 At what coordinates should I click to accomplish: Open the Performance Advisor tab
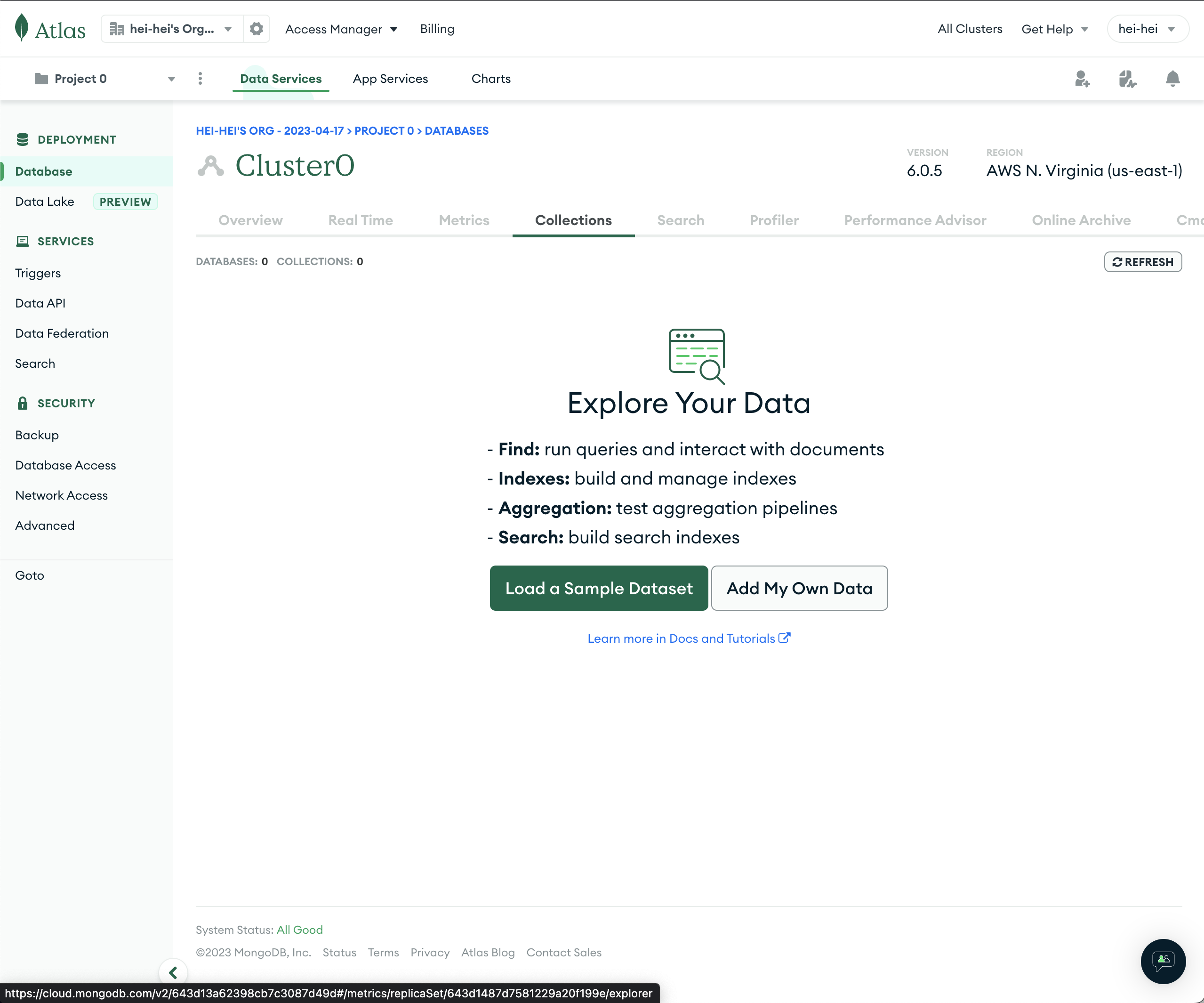tap(915, 220)
